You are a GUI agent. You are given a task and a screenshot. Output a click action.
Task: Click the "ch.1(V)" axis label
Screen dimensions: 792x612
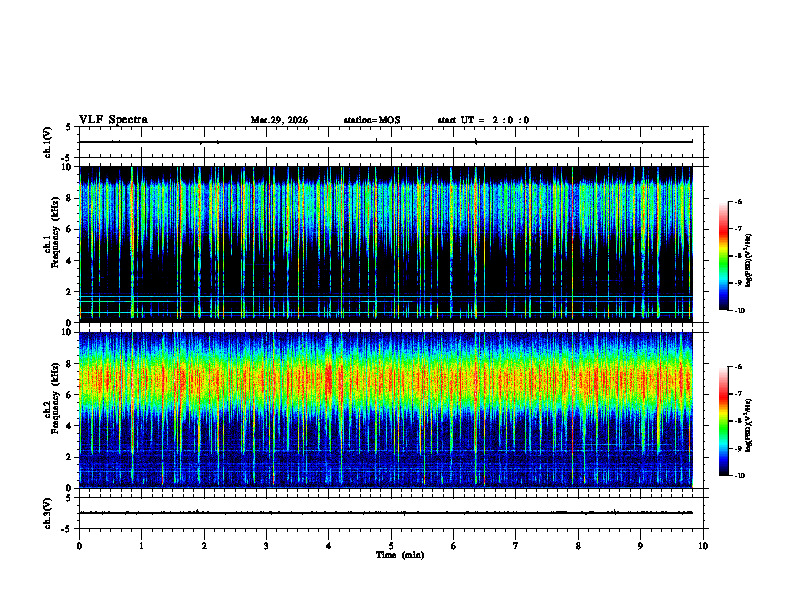[x=48, y=142]
